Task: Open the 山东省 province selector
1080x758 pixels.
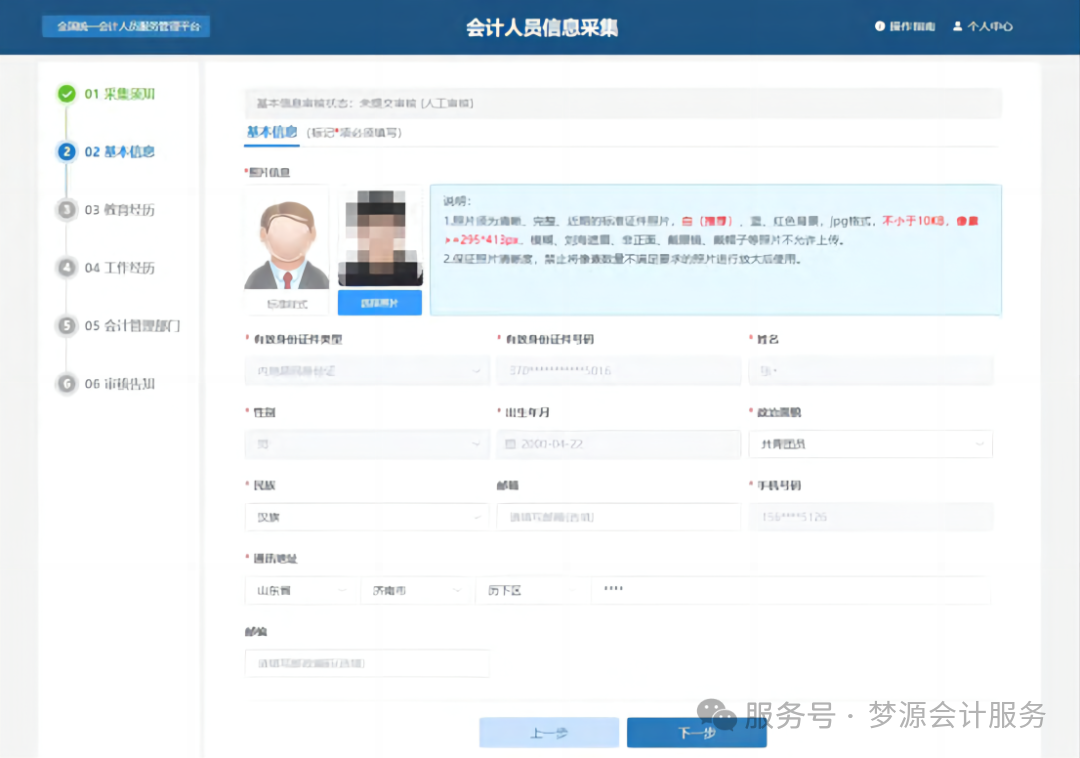Action: click(302, 590)
